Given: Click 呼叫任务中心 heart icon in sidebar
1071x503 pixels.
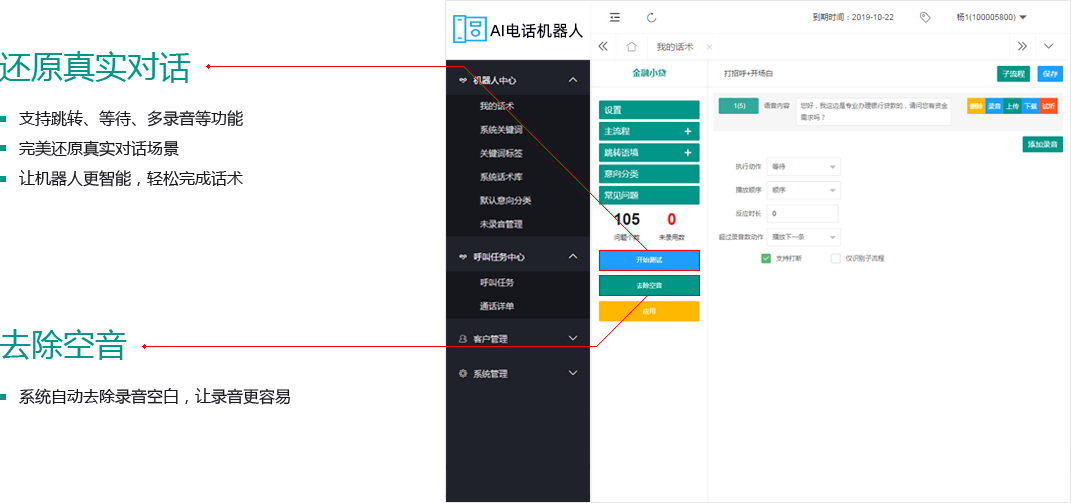Looking at the screenshot, I should (462, 257).
